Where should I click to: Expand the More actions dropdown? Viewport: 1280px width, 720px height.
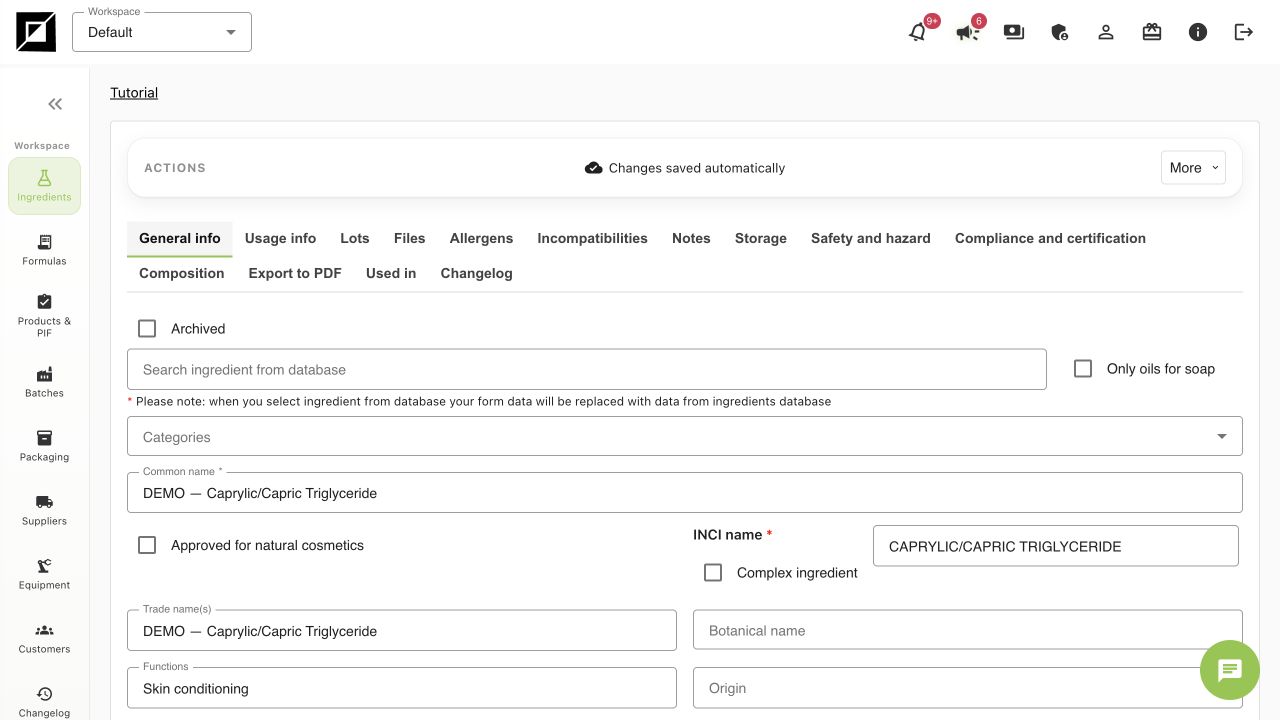[1193, 168]
